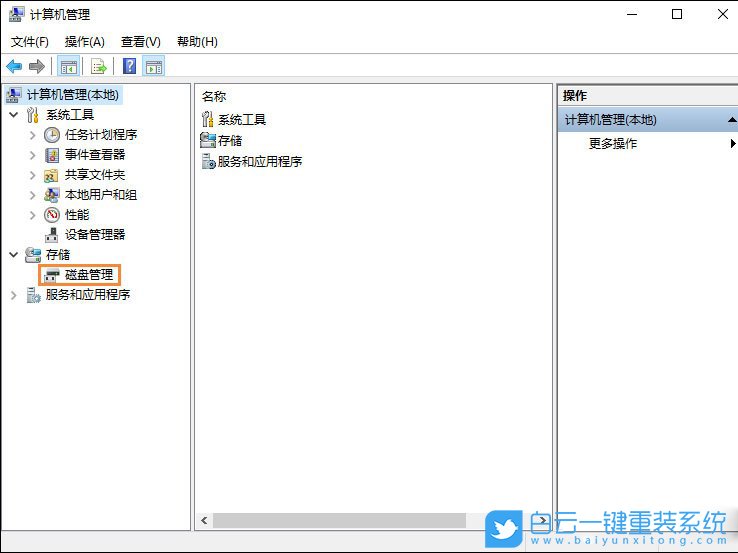Viewport: 738px width, 553px height.
Task: Toggle the show/hide console tree icon
Action: click(68, 66)
